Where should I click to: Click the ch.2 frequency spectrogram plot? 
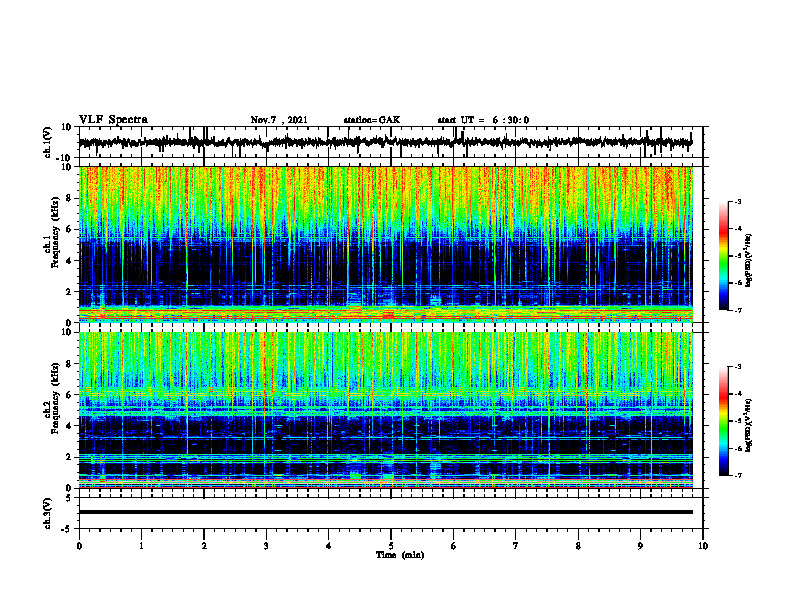coord(386,410)
